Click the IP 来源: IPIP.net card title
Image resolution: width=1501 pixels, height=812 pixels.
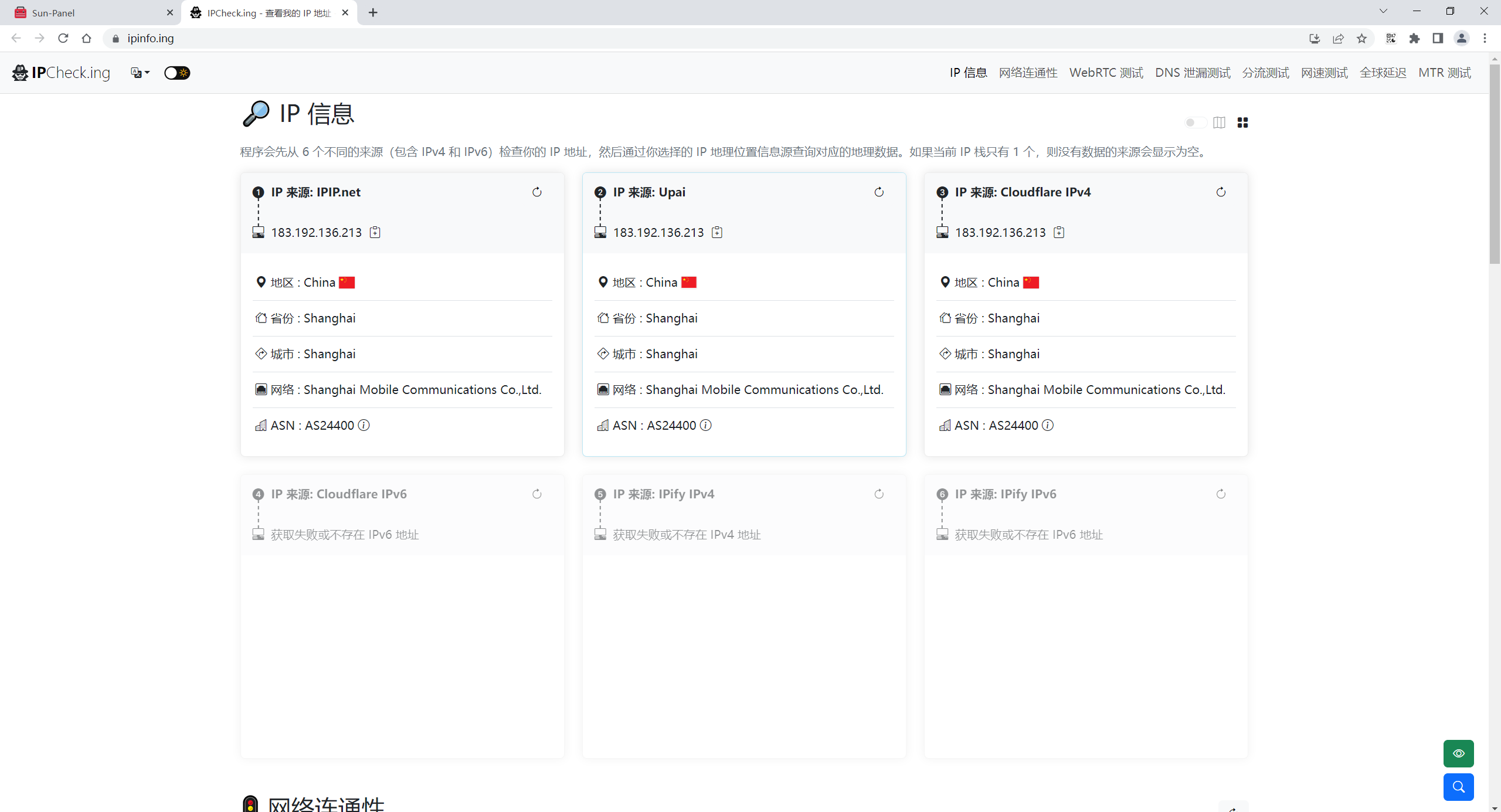tap(315, 192)
